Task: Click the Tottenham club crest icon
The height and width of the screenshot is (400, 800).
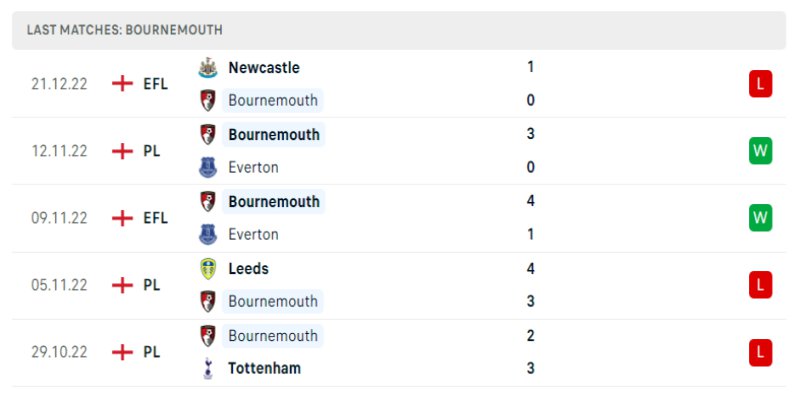Action: [x=208, y=368]
